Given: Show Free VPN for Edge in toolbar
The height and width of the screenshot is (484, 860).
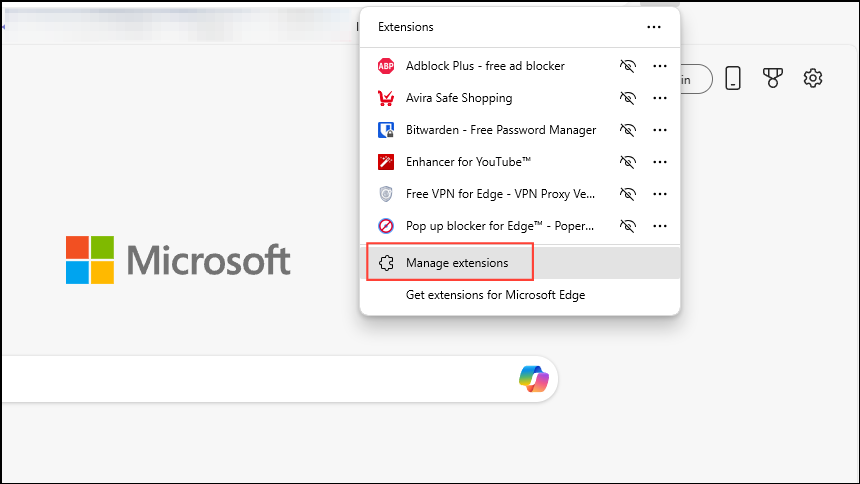Looking at the screenshot, I should (x=628, y=194).
